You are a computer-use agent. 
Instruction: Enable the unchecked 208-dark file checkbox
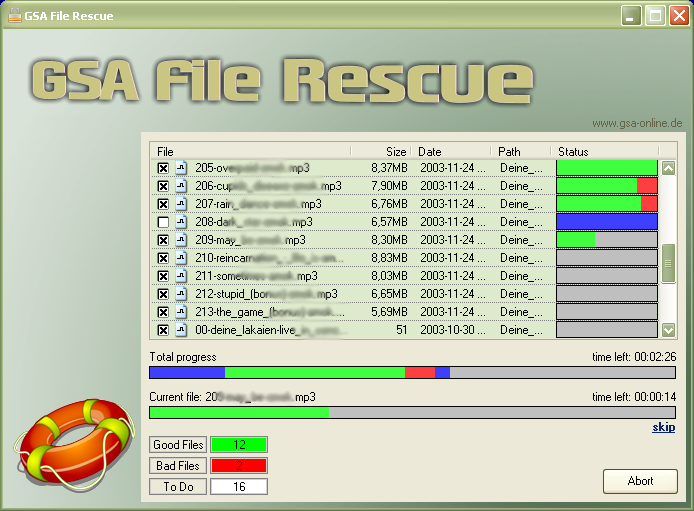[x=163, y=222]
